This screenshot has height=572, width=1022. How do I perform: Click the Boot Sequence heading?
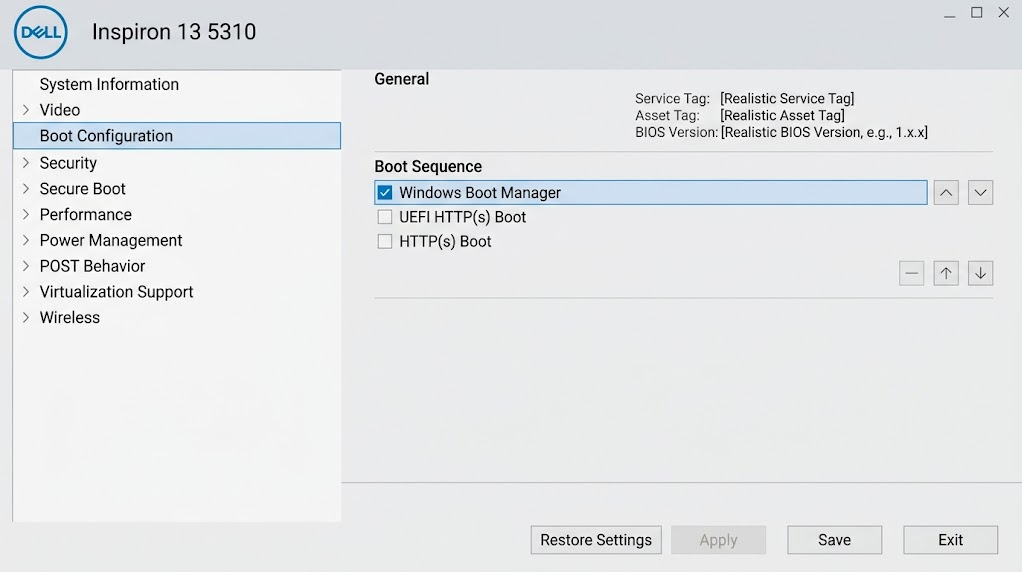click(x=428, y=167)
